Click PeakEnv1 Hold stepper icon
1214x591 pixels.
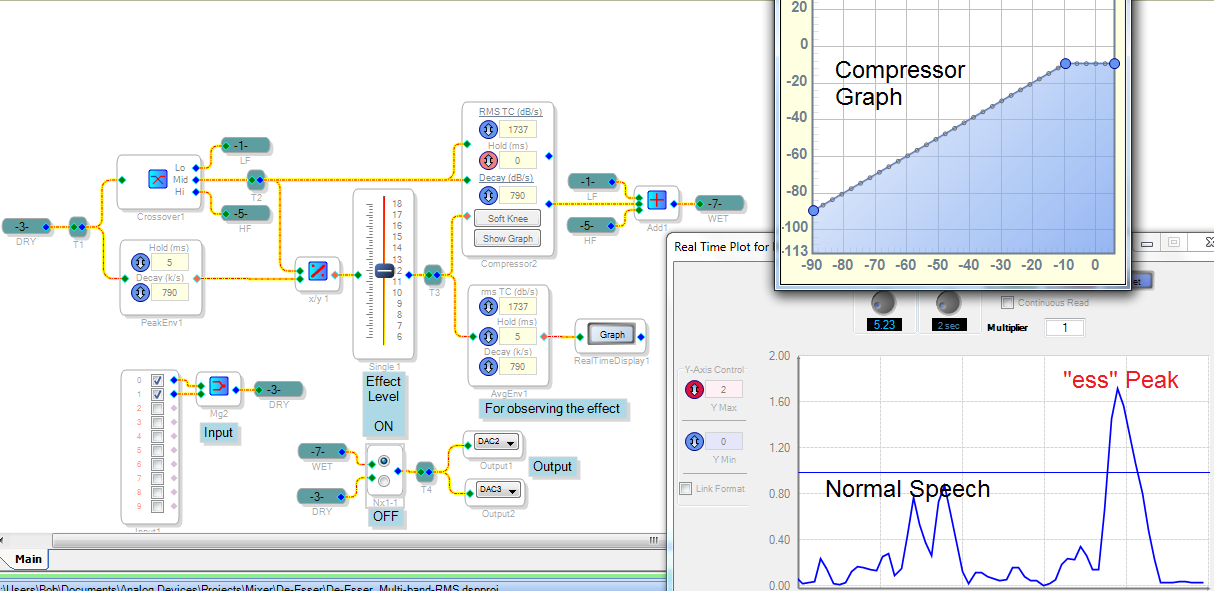click(140, 261)
